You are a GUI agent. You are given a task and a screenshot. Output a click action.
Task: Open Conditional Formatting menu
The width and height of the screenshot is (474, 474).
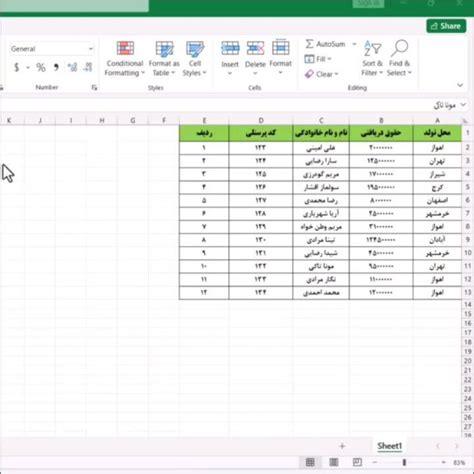tap(125, 59)
